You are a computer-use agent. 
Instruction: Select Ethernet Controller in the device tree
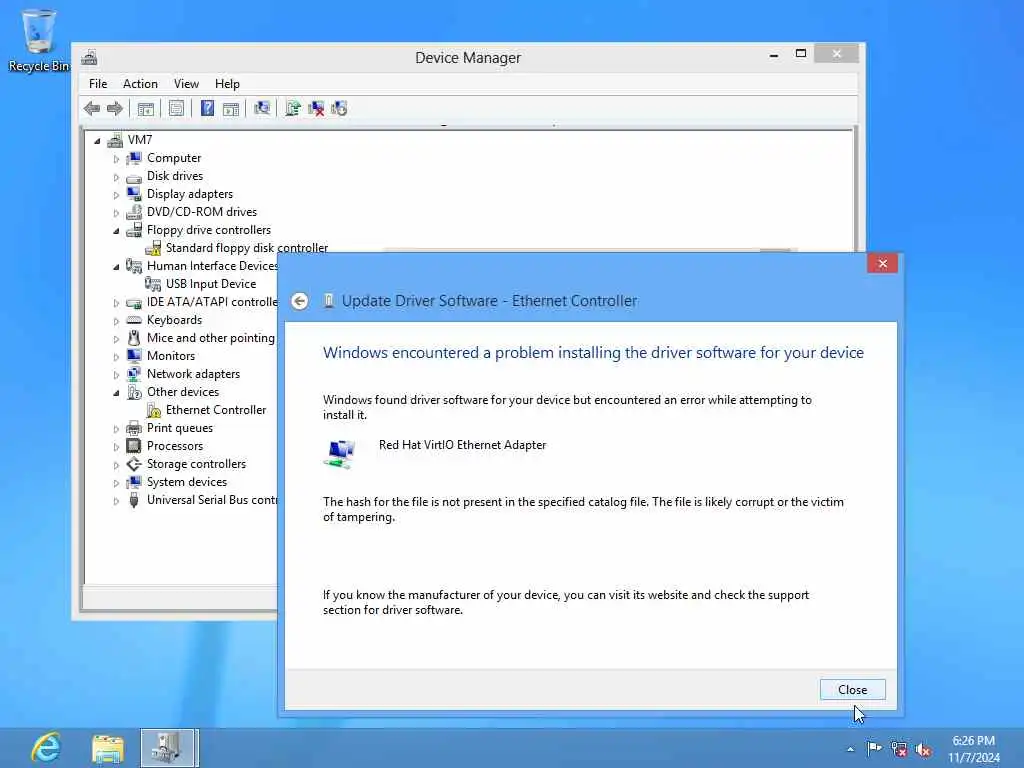(x=216, y=410)
